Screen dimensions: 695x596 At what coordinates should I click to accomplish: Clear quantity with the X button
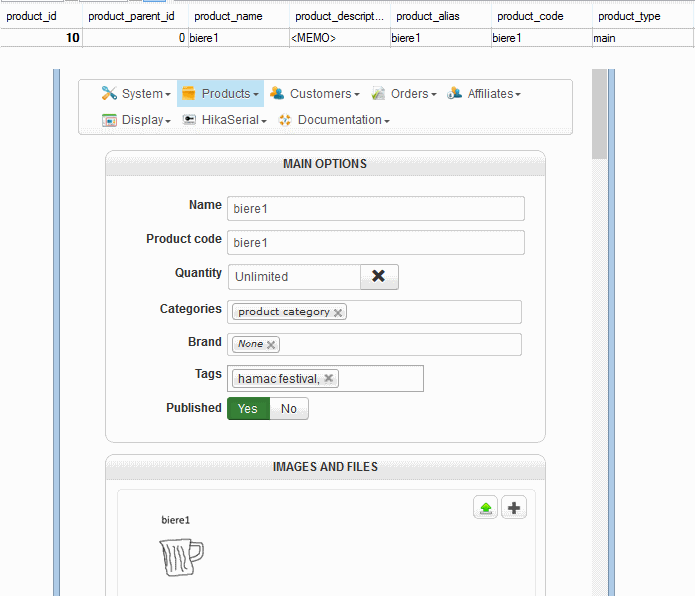[379, 277]
